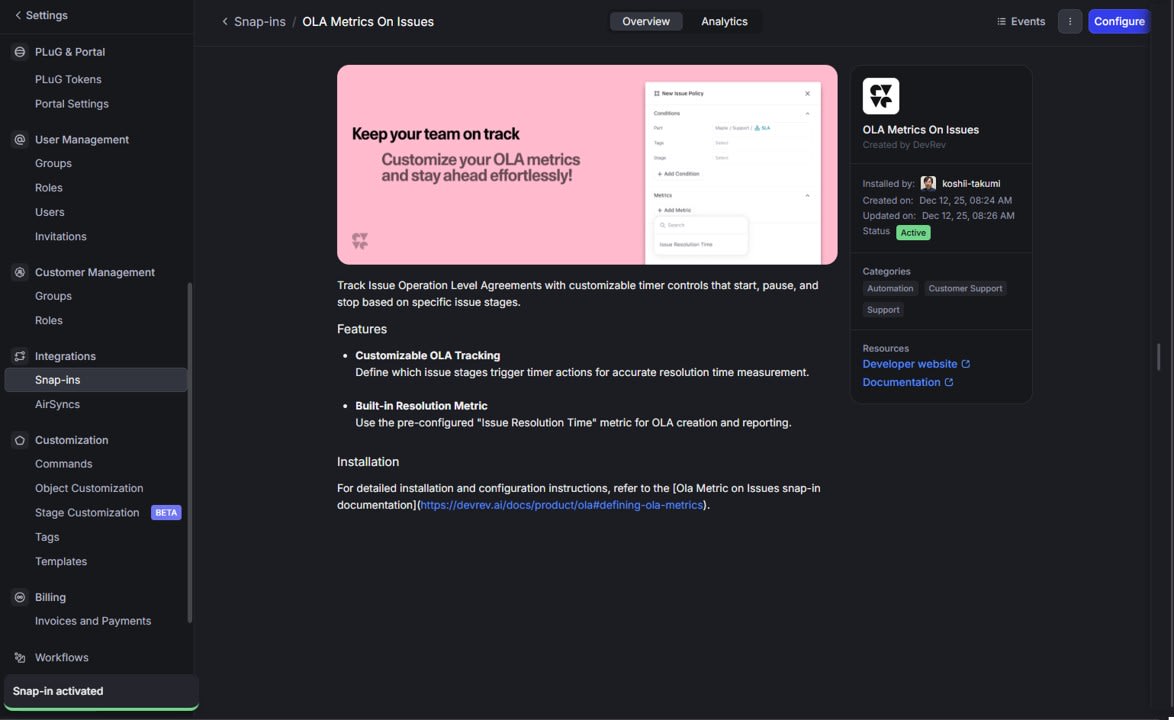This screenshot has width=1174, height=720.
Task: Click the PLuG & Portal section icon
Action: click(x=19, y=52)
